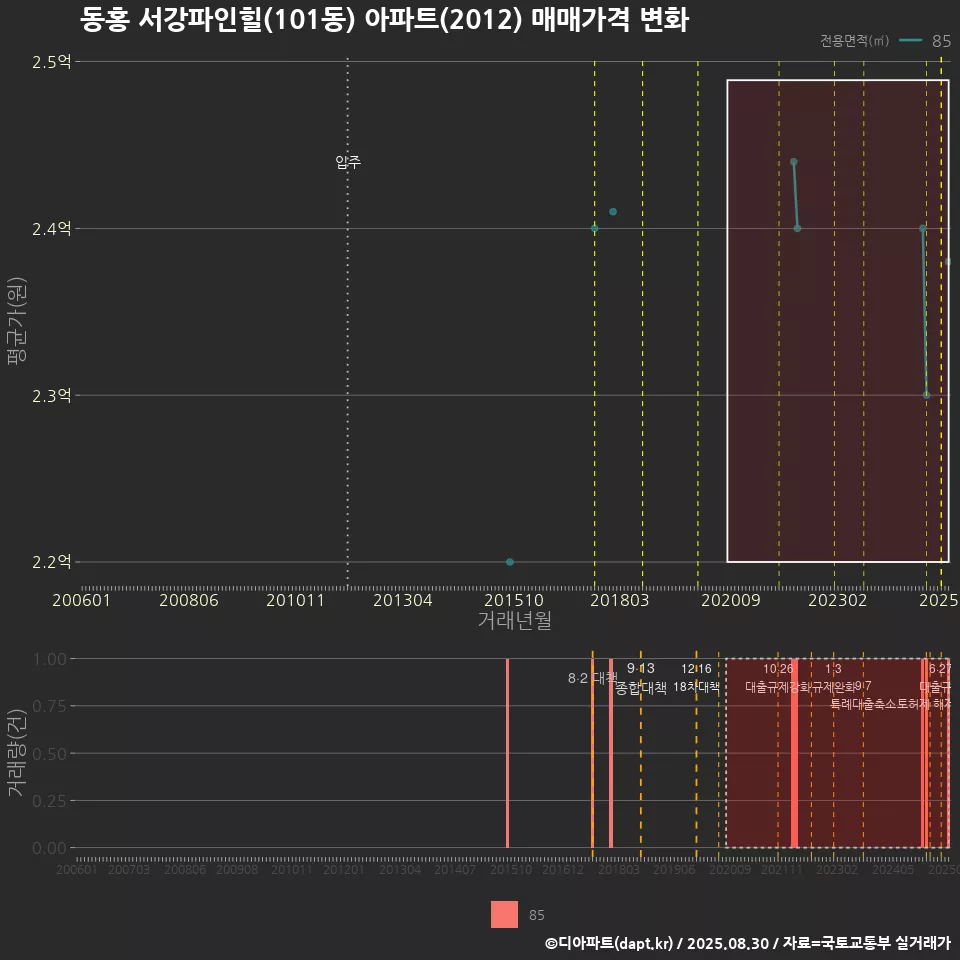Click 201304 on the price chart axis
The image size is (960, 960).
(x=402, y=600)
